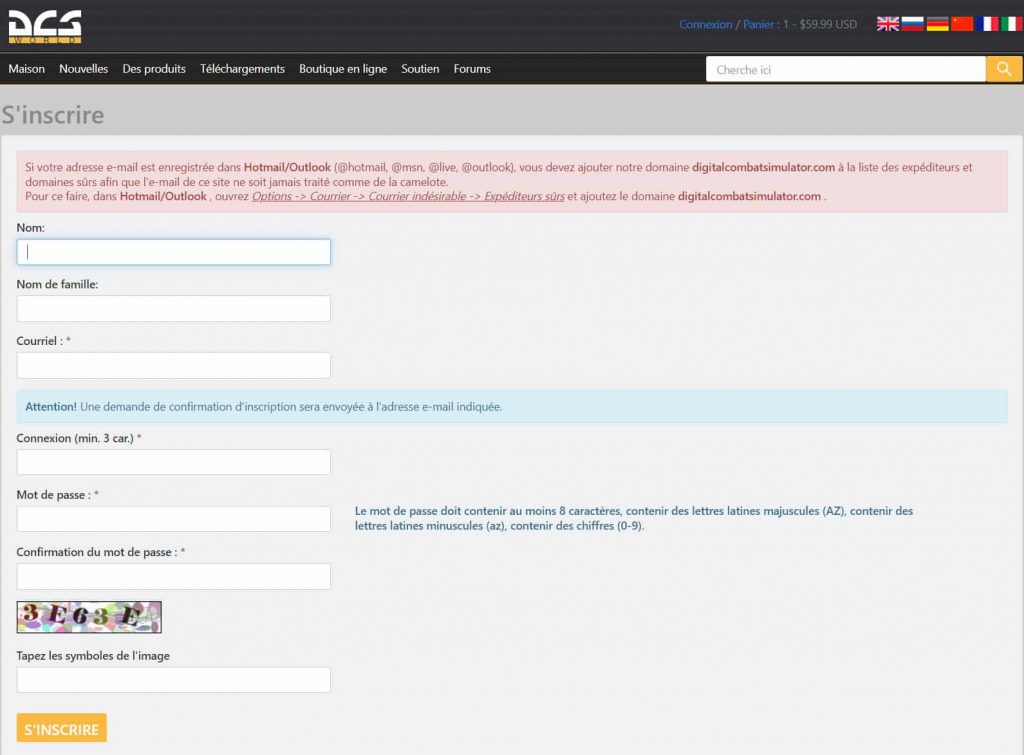This screenshot has width=1024, height=755.
Task: Switch language using the Italian flag
Action: point(1012,24)
